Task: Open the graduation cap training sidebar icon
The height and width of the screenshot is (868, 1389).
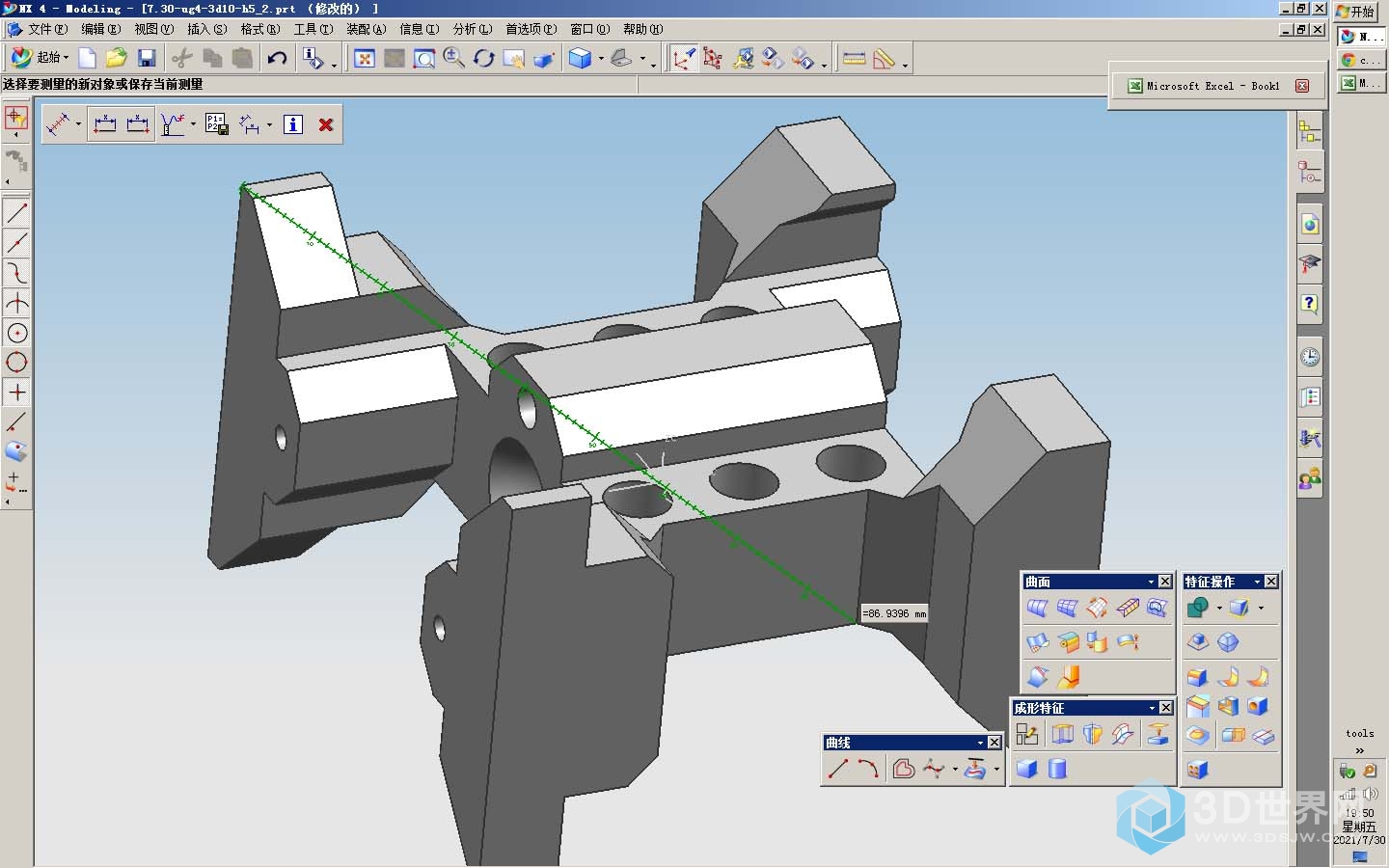Action: click(1309, 263)
